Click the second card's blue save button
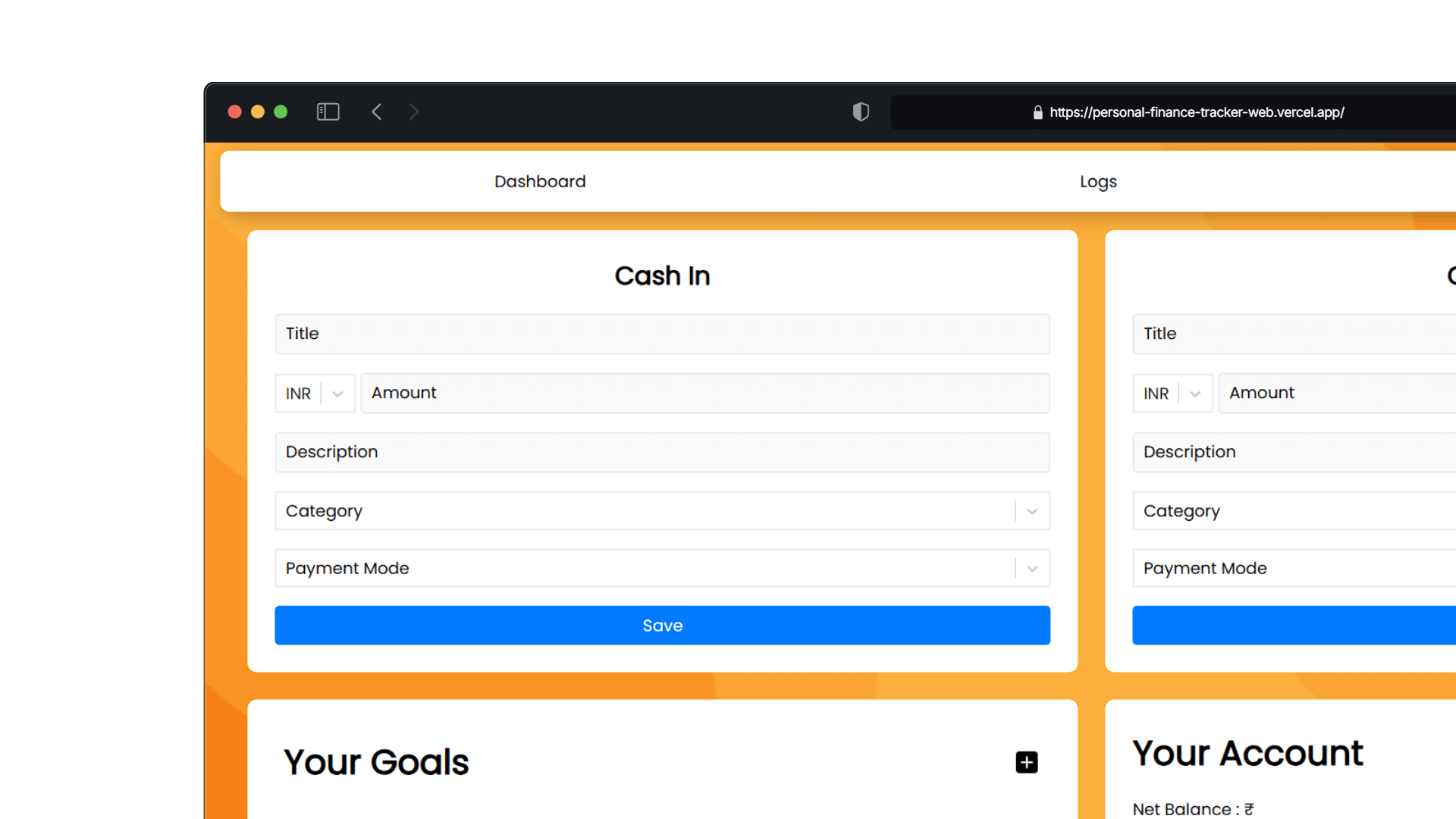 (x=1294, y=626)
